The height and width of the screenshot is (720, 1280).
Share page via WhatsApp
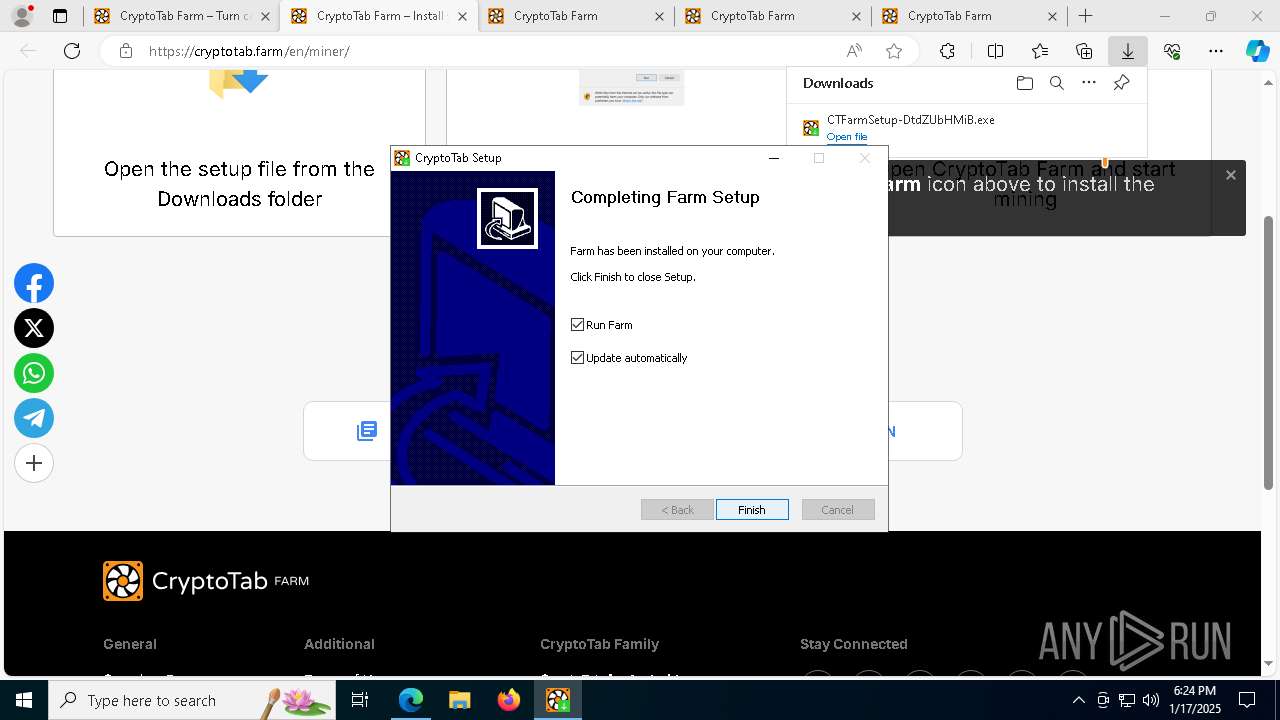[x=34, y=373]
